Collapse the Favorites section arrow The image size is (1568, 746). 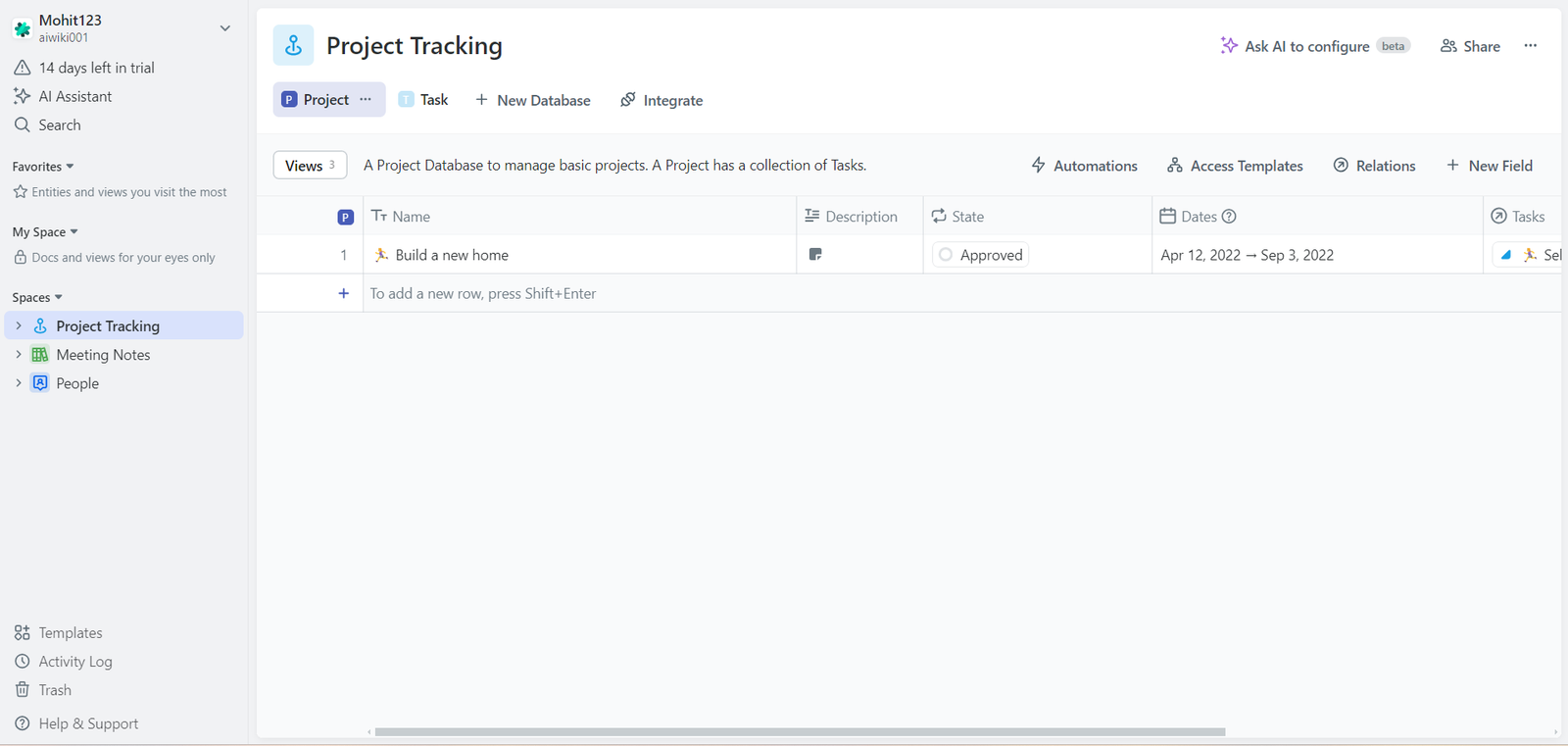point(70,167)
